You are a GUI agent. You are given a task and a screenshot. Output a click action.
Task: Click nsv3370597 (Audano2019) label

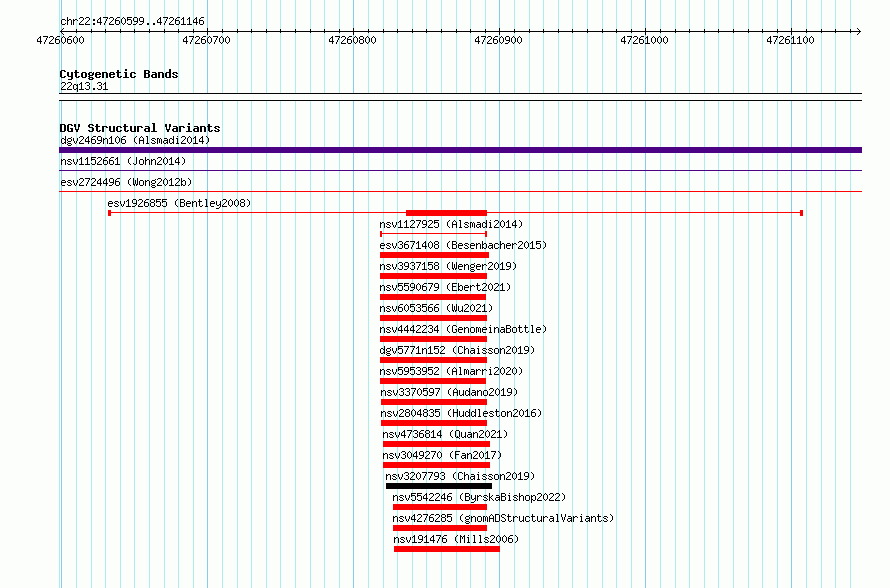449,392
